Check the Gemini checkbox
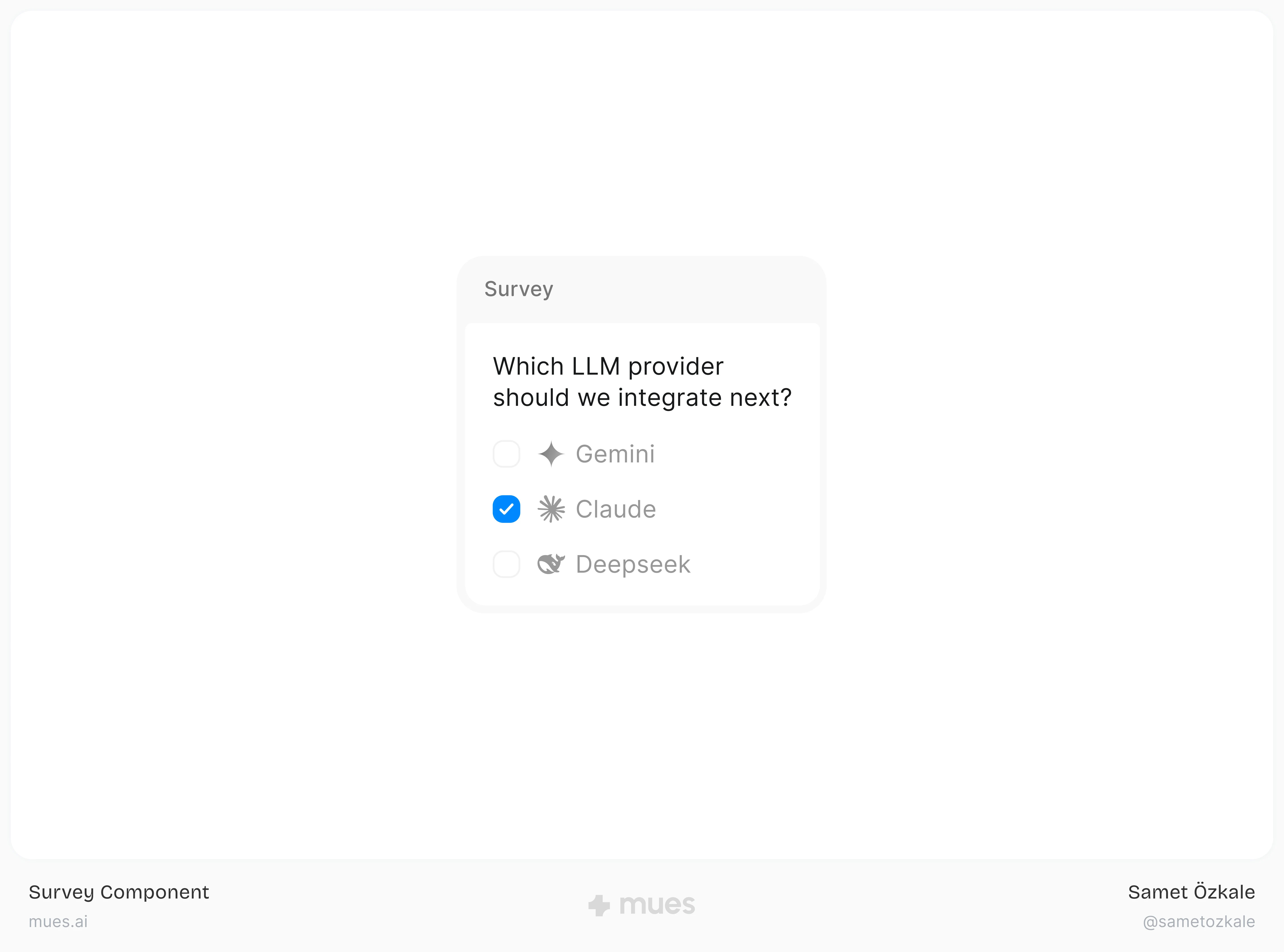 tap(506, 454)
